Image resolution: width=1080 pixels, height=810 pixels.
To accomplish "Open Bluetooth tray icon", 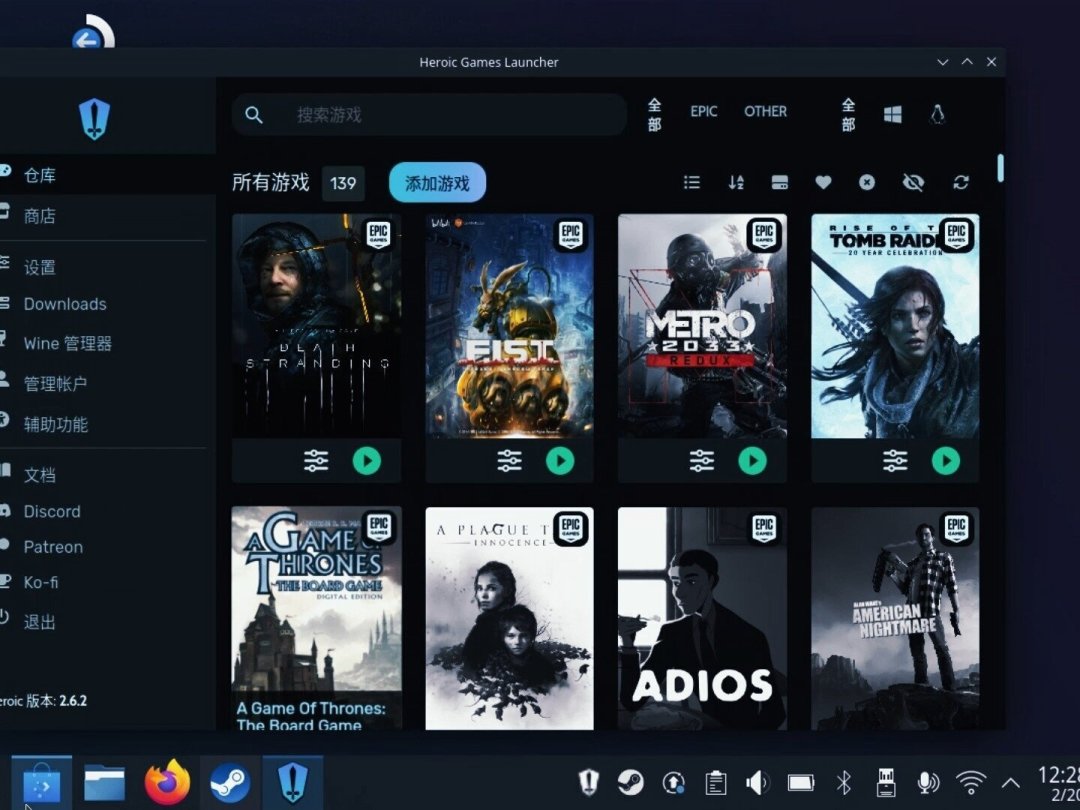I will tap(843, 783).
